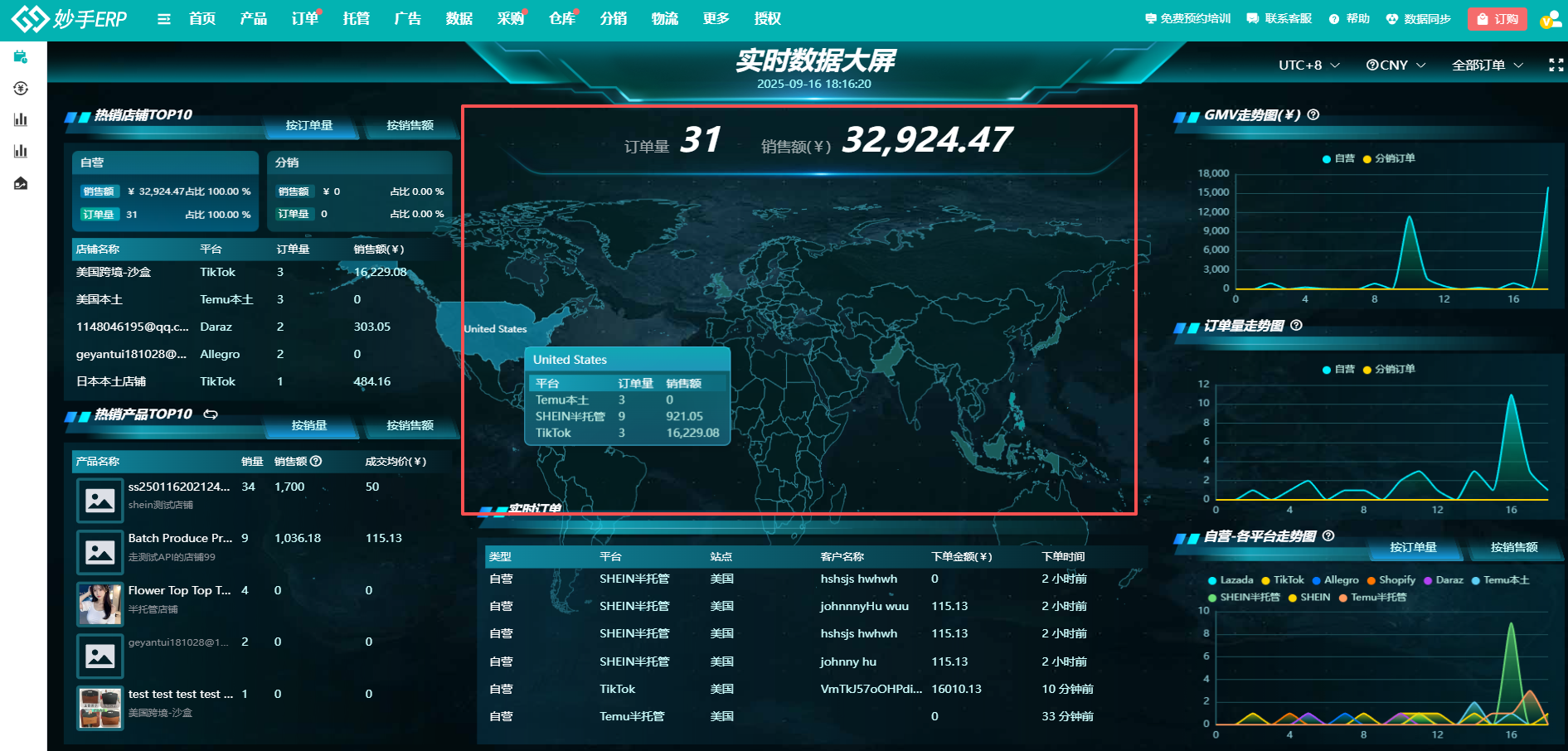Switch 热销店铺TOP10 to the 按销售额 tab

[x=410, y=125]
